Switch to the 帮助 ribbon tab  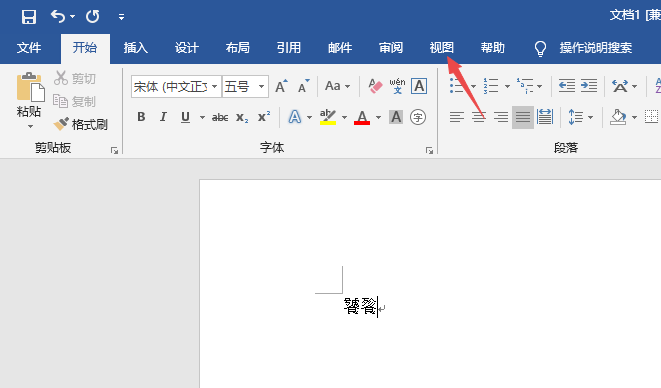(492, 48)
